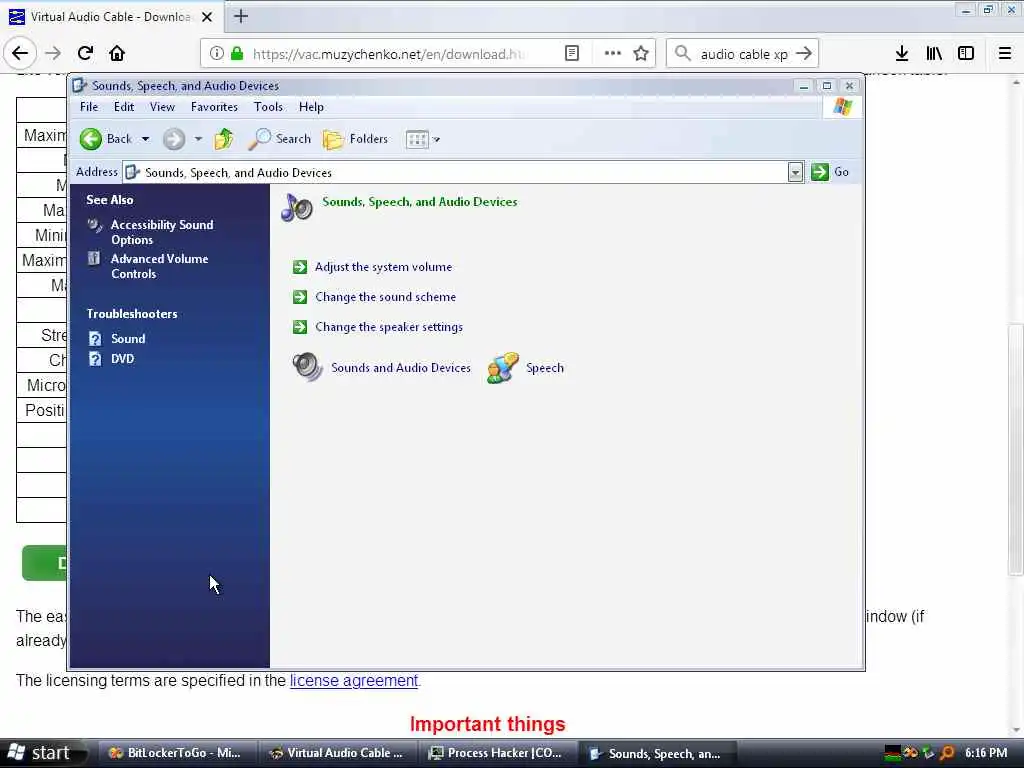Click the Advanced Volume Controls icon
Screen dimensions: 1024x768
94,259
